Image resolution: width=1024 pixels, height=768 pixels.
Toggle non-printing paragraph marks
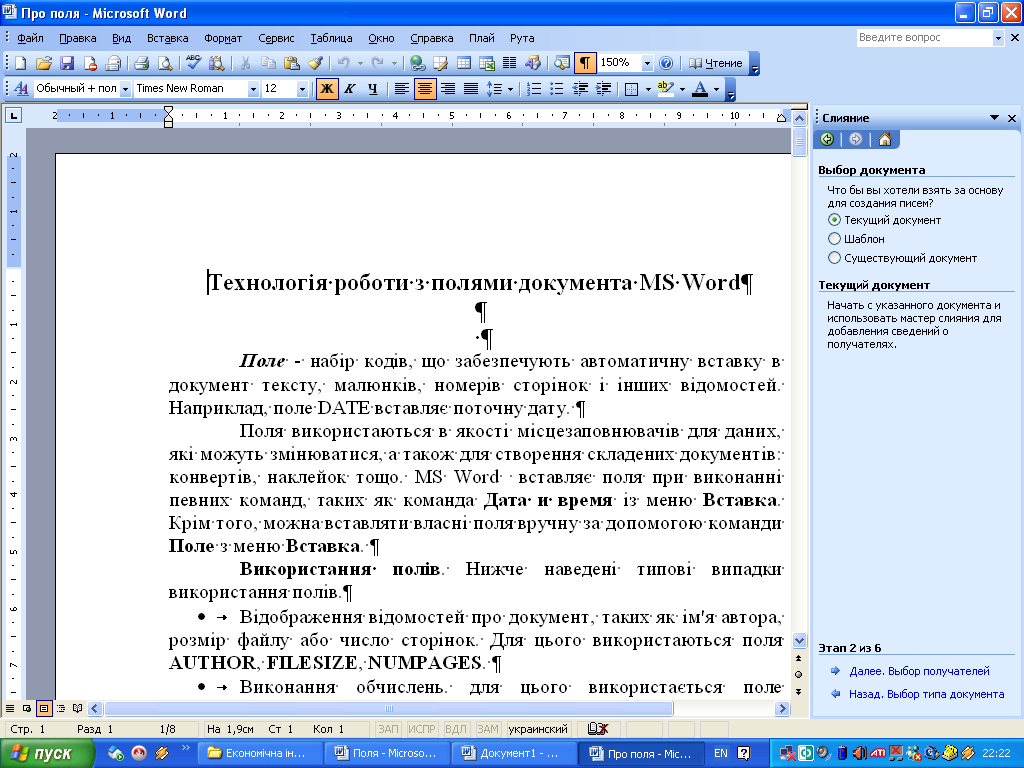pos(584,63)
